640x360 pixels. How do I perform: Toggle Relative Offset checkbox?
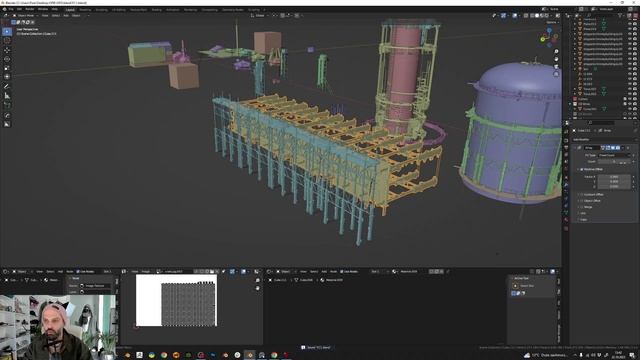[x=581, y=169]
